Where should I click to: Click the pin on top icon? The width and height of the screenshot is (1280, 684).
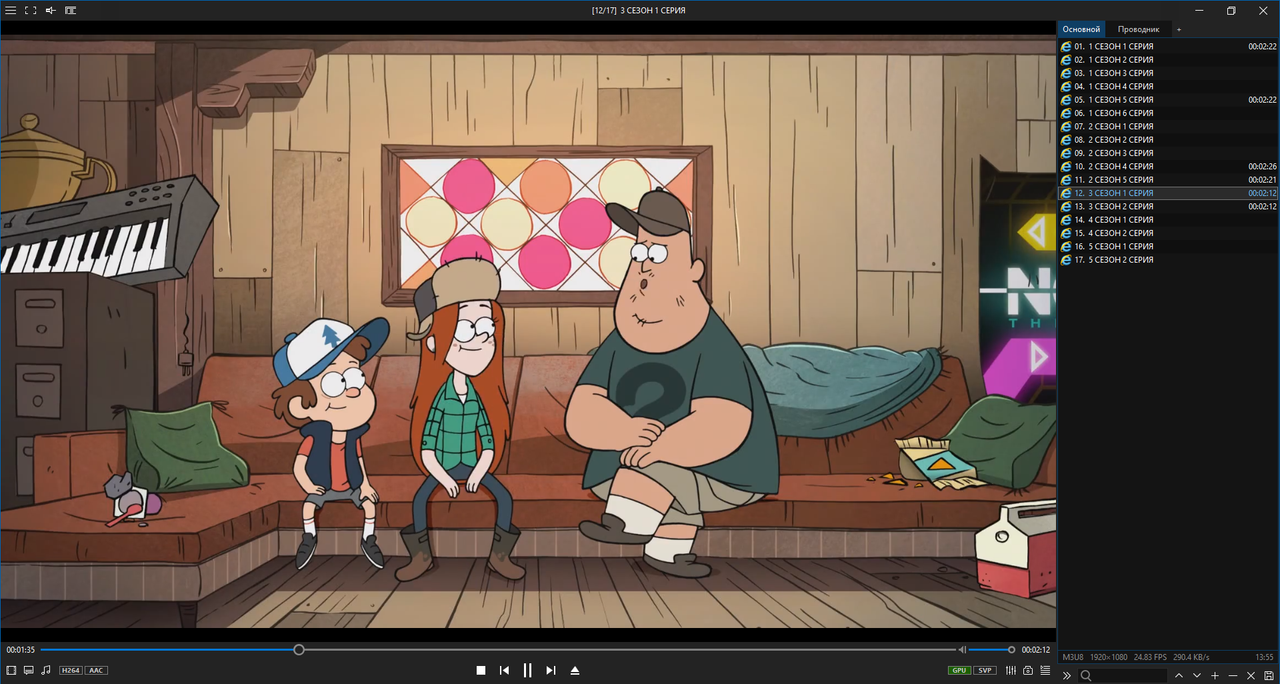(x=50, y=10)
